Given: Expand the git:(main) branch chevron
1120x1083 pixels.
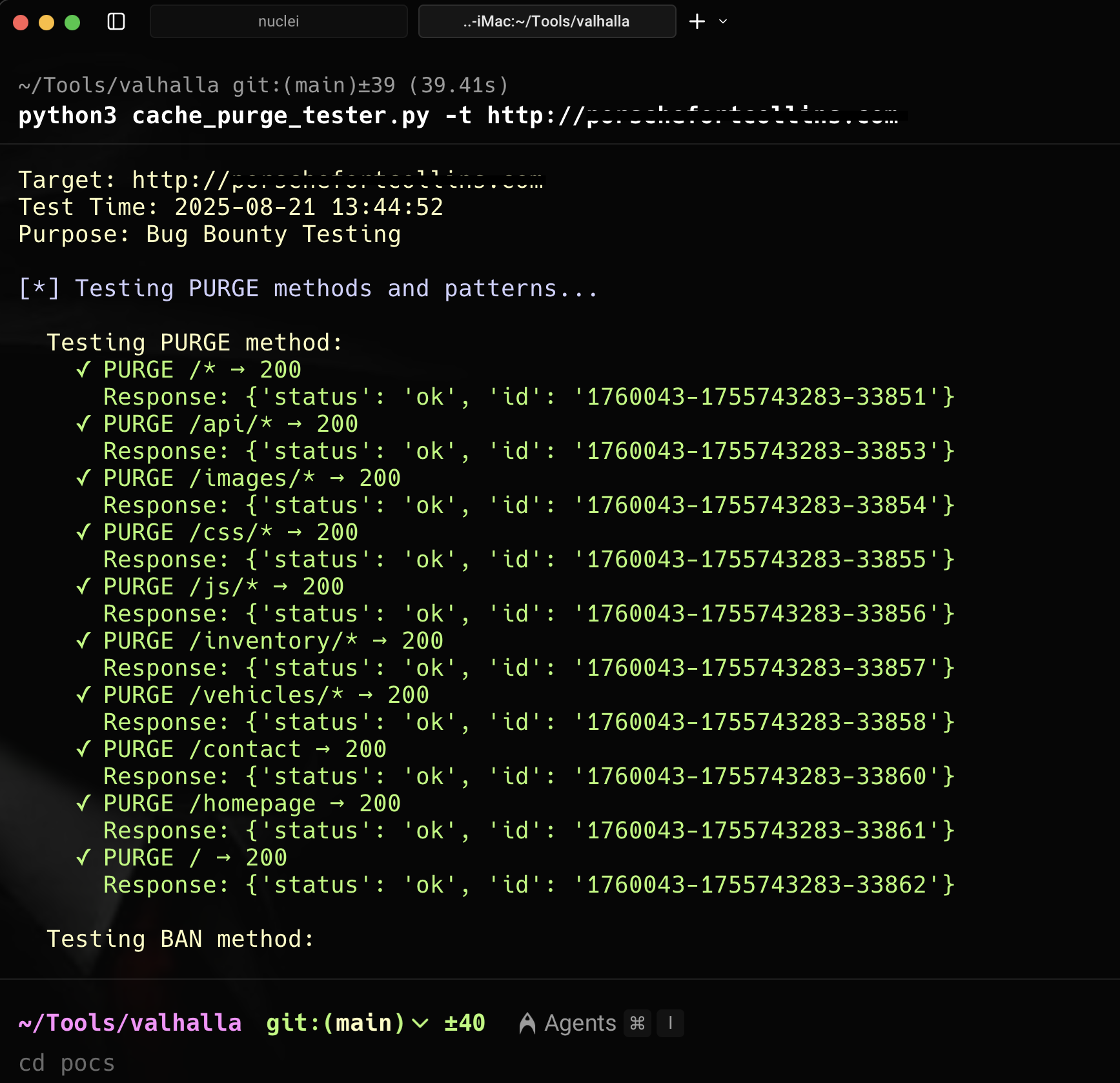Looking at the screenshot, I should (x=420, y=1023).
